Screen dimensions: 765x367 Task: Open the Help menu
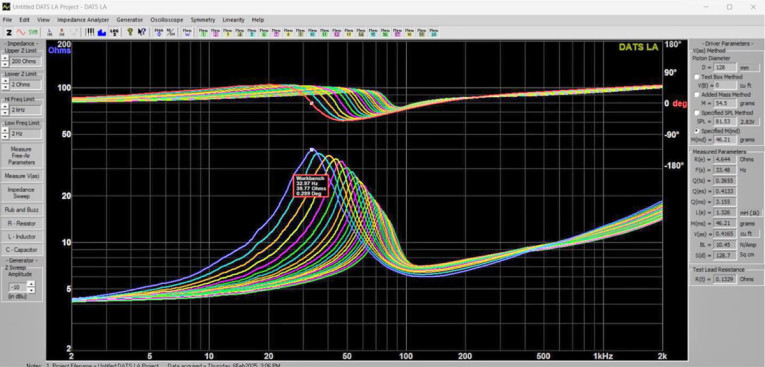point(258,20)
